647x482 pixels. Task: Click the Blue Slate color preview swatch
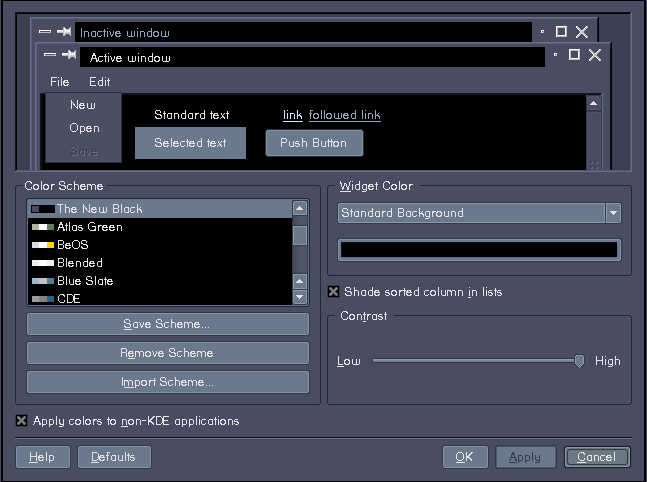click(43, 281)
